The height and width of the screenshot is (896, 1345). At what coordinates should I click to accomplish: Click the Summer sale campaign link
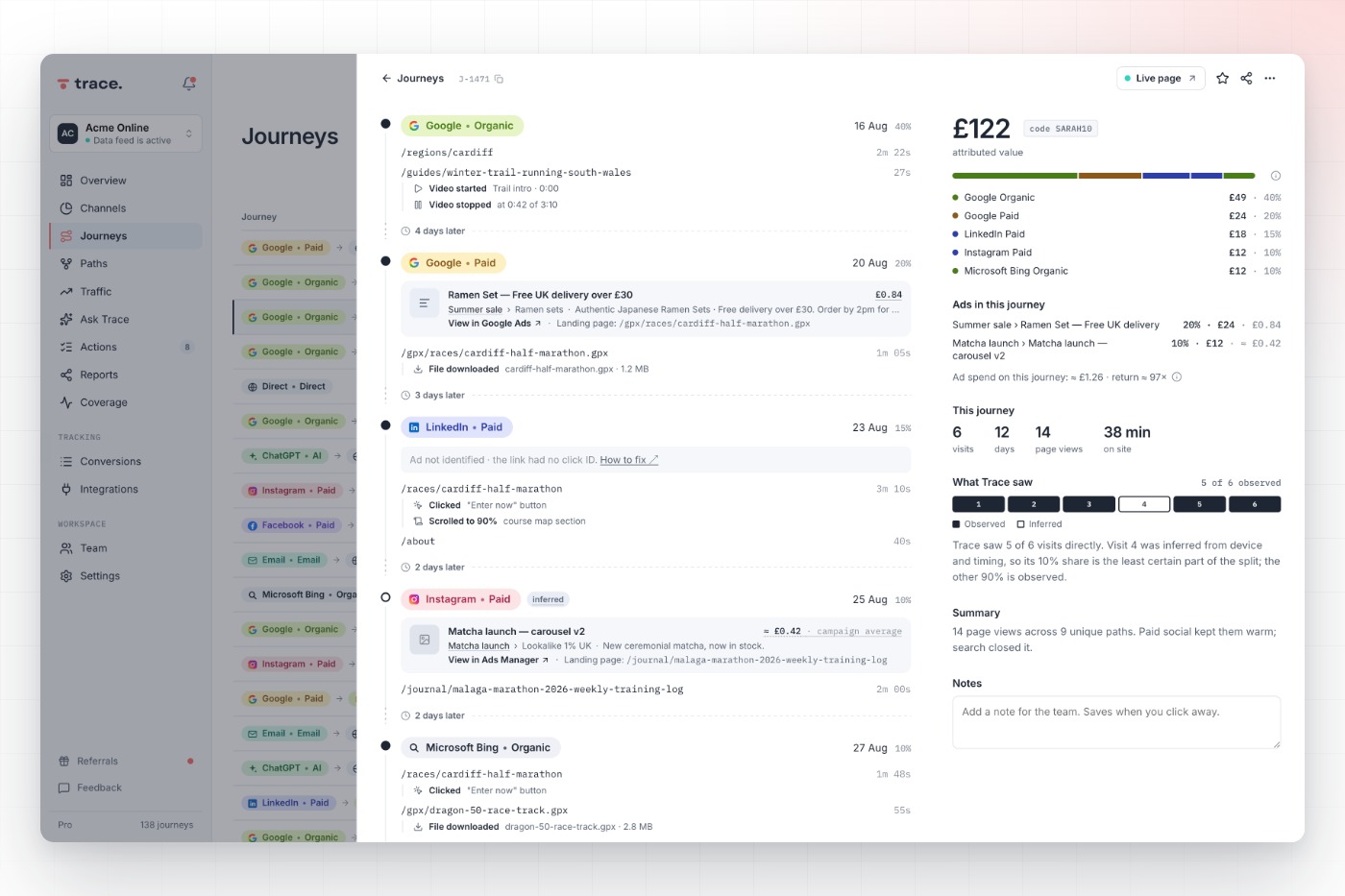(475, 310)
